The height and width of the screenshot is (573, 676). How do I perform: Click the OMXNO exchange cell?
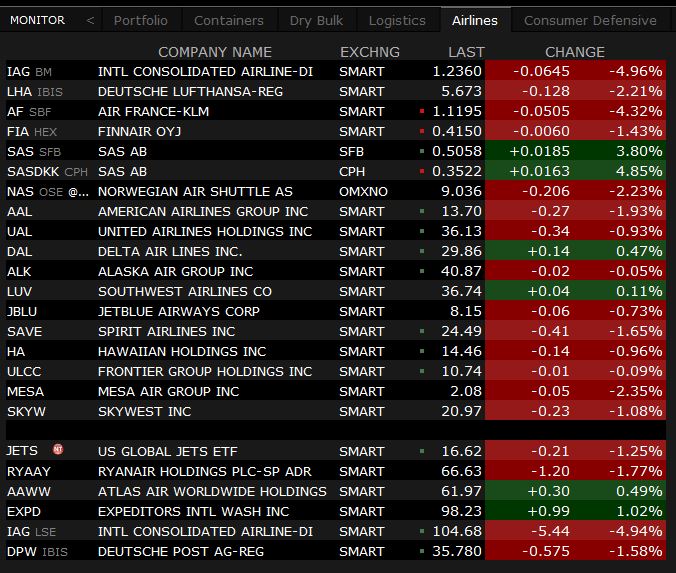coord(363,191)
